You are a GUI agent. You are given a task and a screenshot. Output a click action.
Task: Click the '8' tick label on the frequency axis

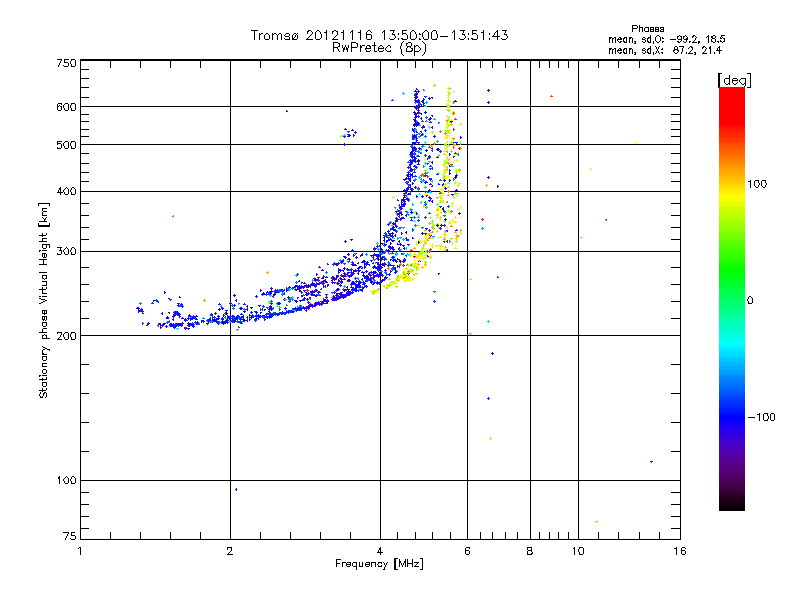coord(530,551)
